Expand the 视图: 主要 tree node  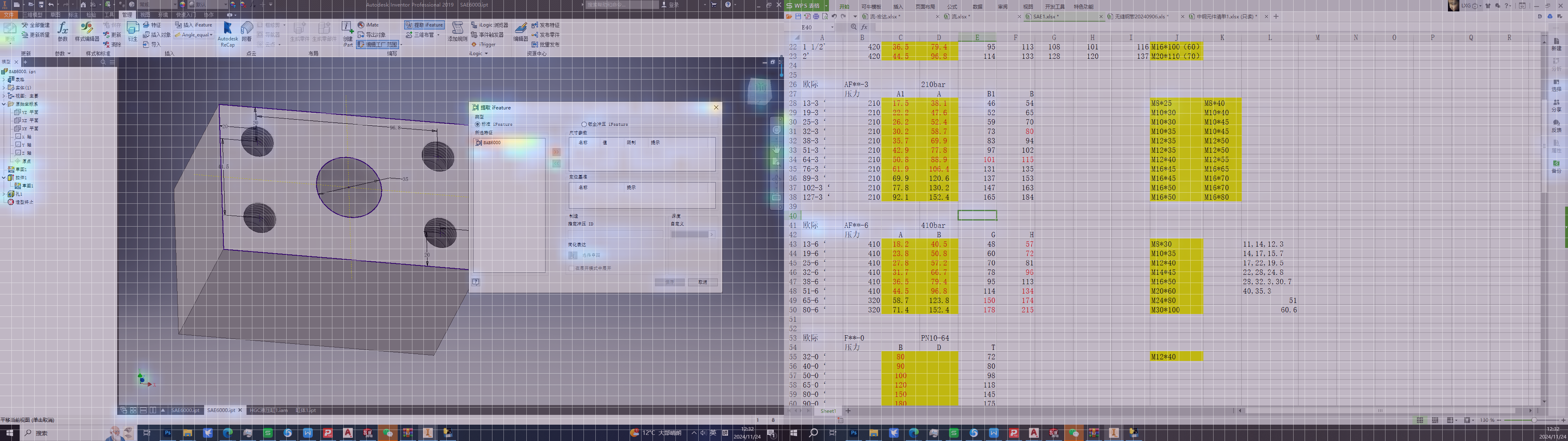point(4,96)
